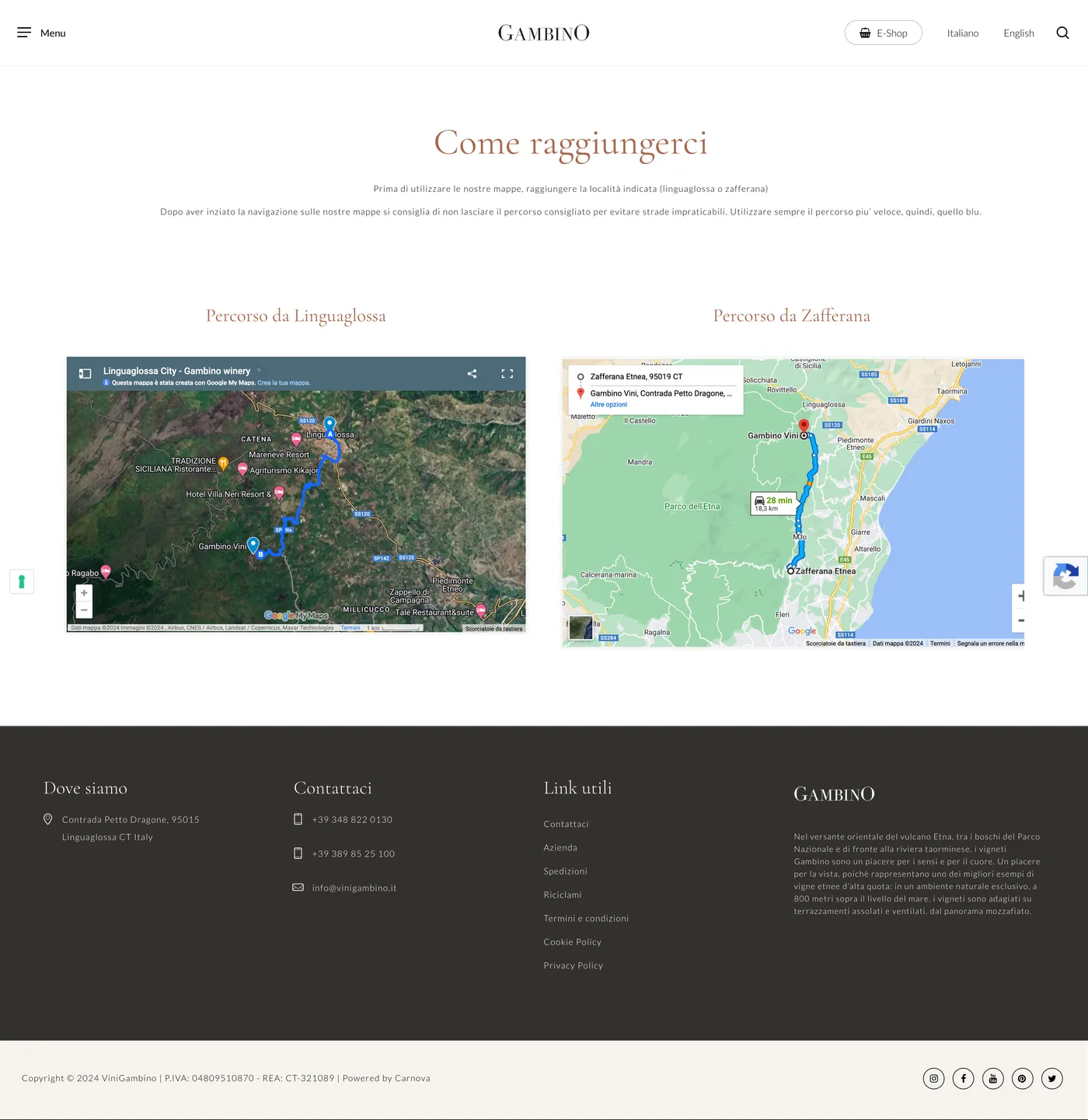1088x1120 pixels.
Task: Open the hamburger Menu icon
Action: 24,33
